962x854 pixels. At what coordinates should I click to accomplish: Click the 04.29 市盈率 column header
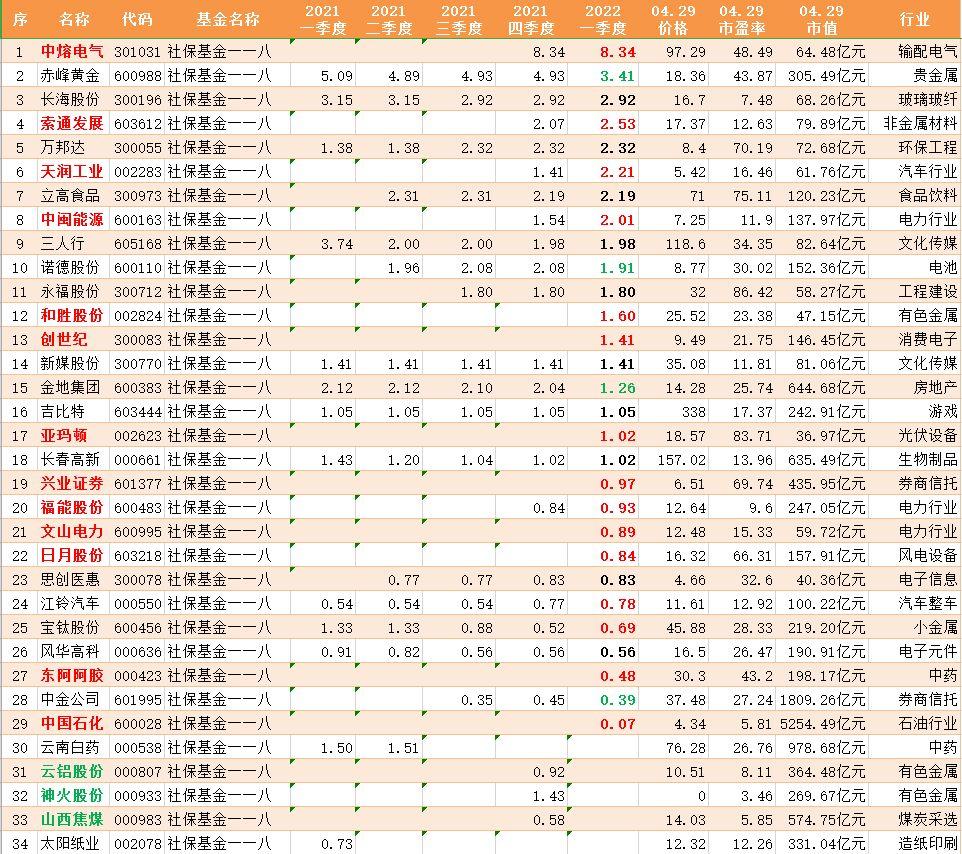[x=741, y=20]
